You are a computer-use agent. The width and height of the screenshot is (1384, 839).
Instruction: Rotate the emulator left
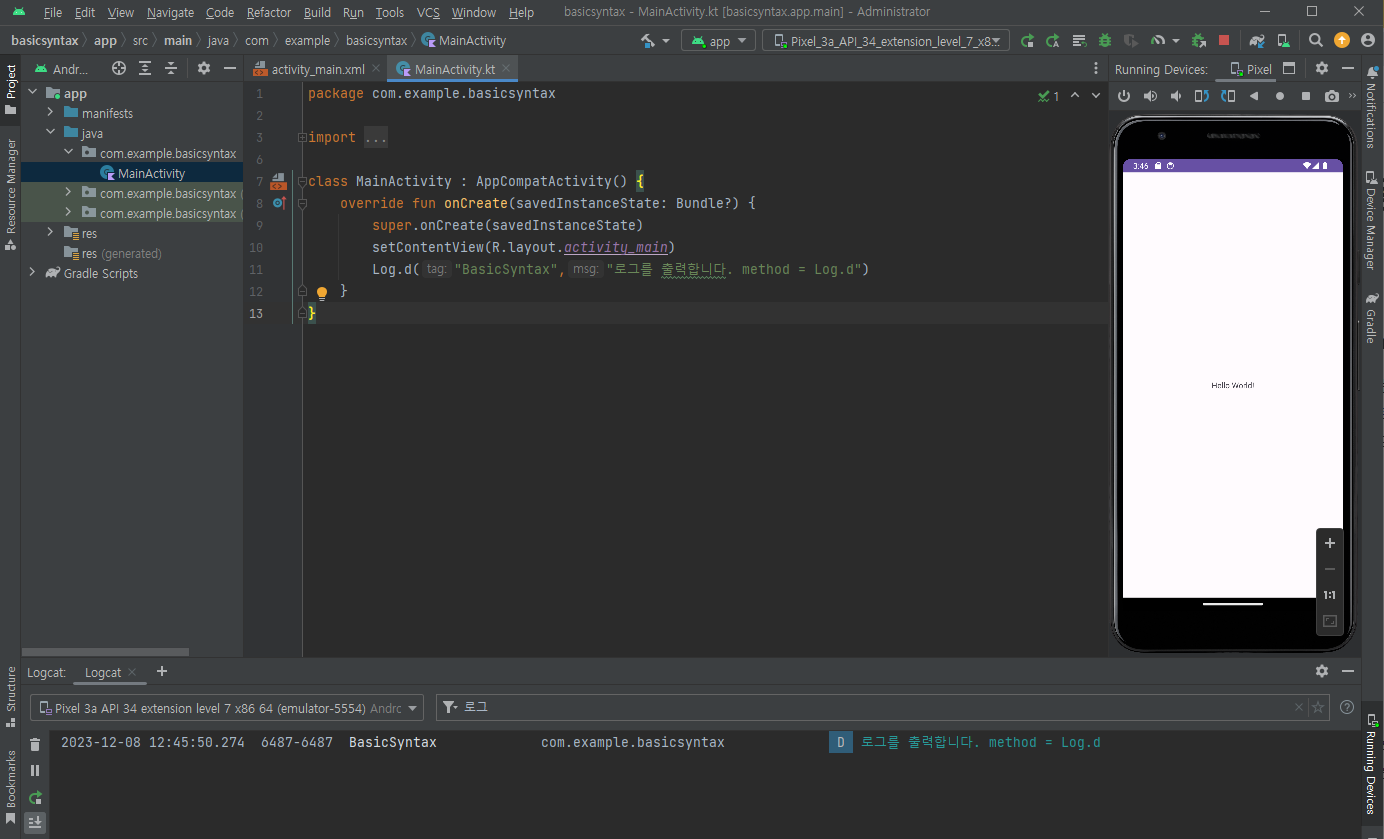[x=1202, y=96]
